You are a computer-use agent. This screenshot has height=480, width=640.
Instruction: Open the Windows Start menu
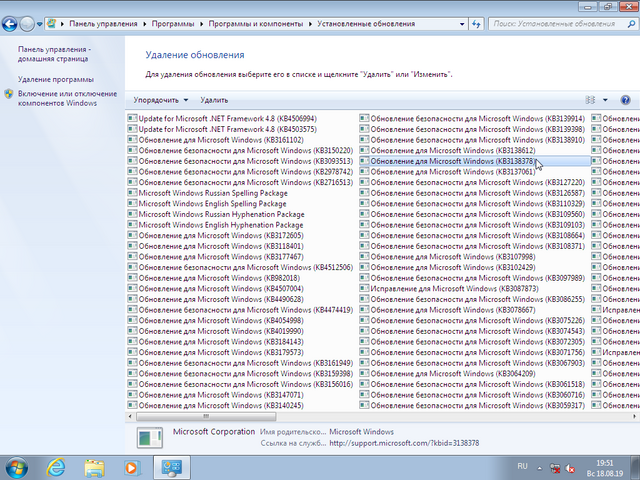click(16, 468)
